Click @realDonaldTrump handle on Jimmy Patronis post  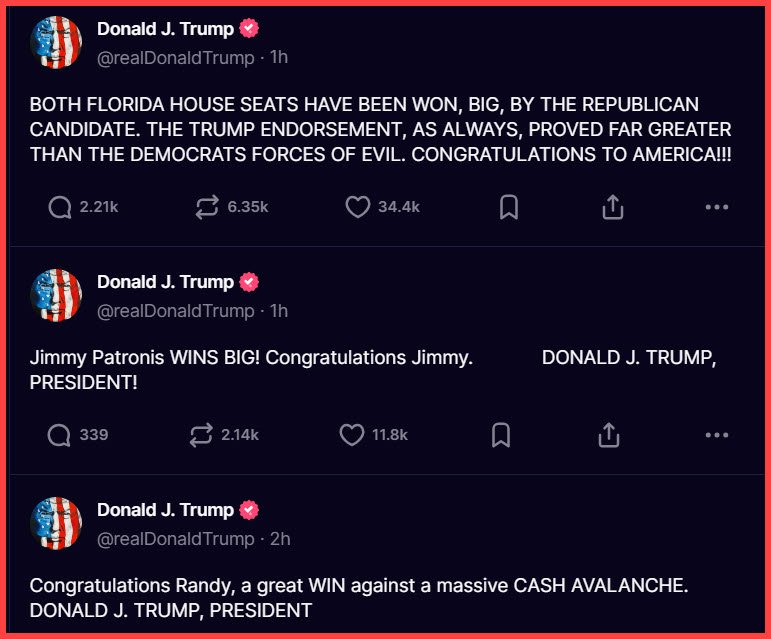(x=176, y=311)
